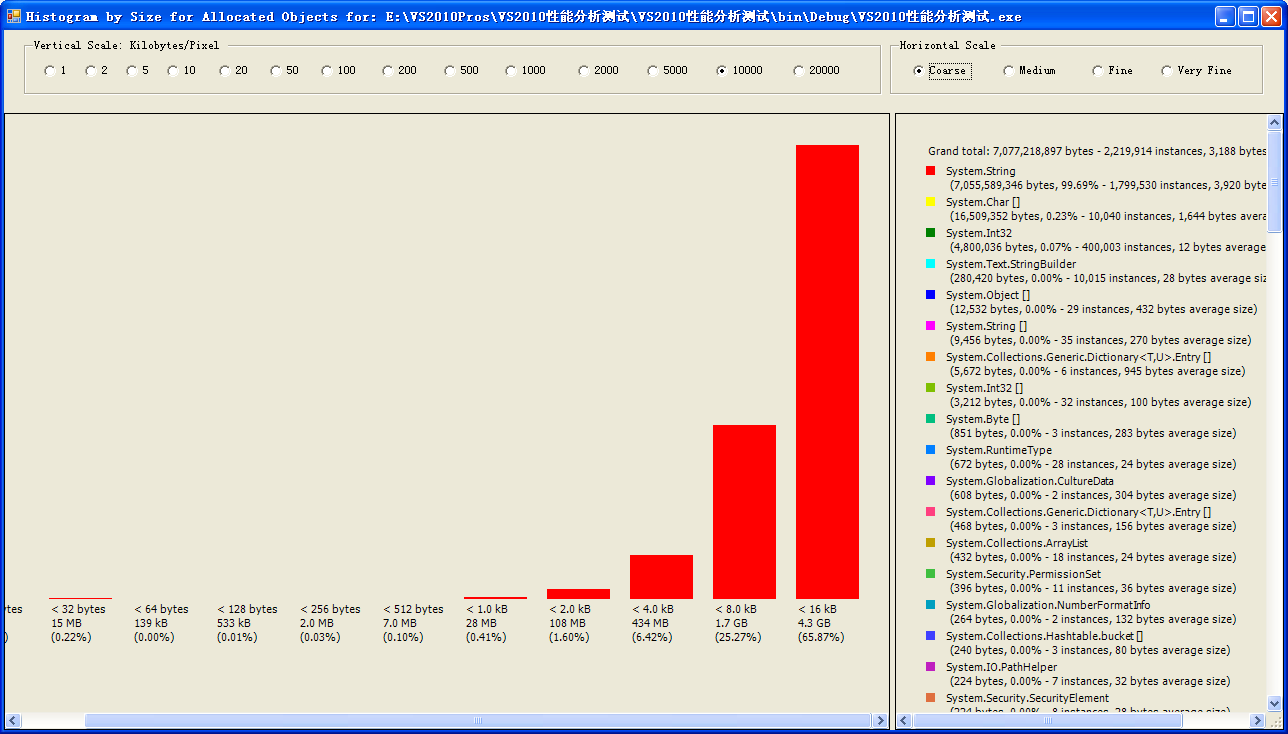
Task: Click the < 512 bytes size label
Action: point(413,609)
